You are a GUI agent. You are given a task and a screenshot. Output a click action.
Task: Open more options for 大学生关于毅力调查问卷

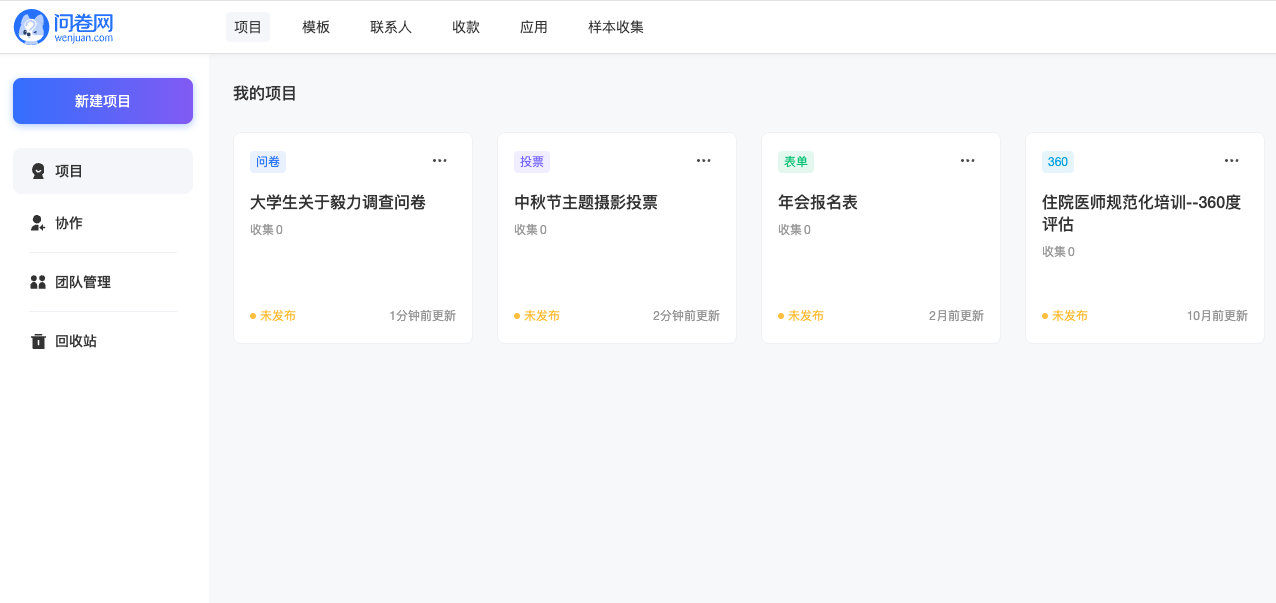pos(440,160)
